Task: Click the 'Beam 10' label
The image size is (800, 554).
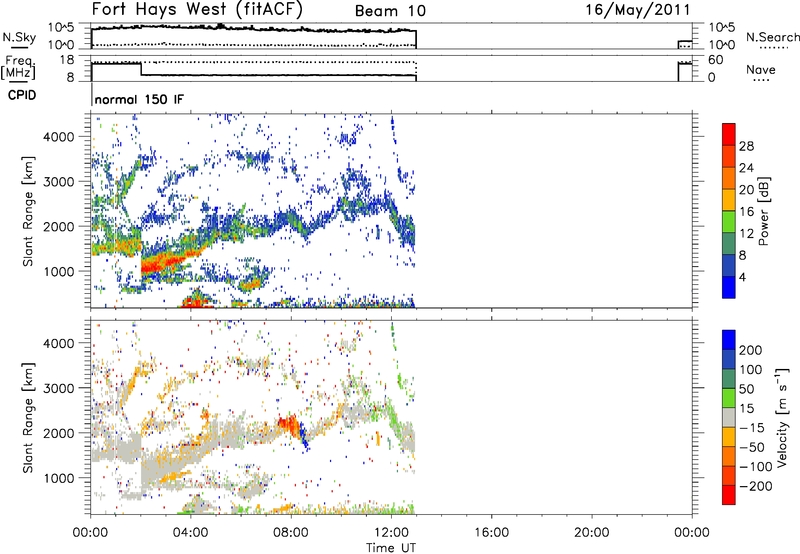Action: (390, 11)
